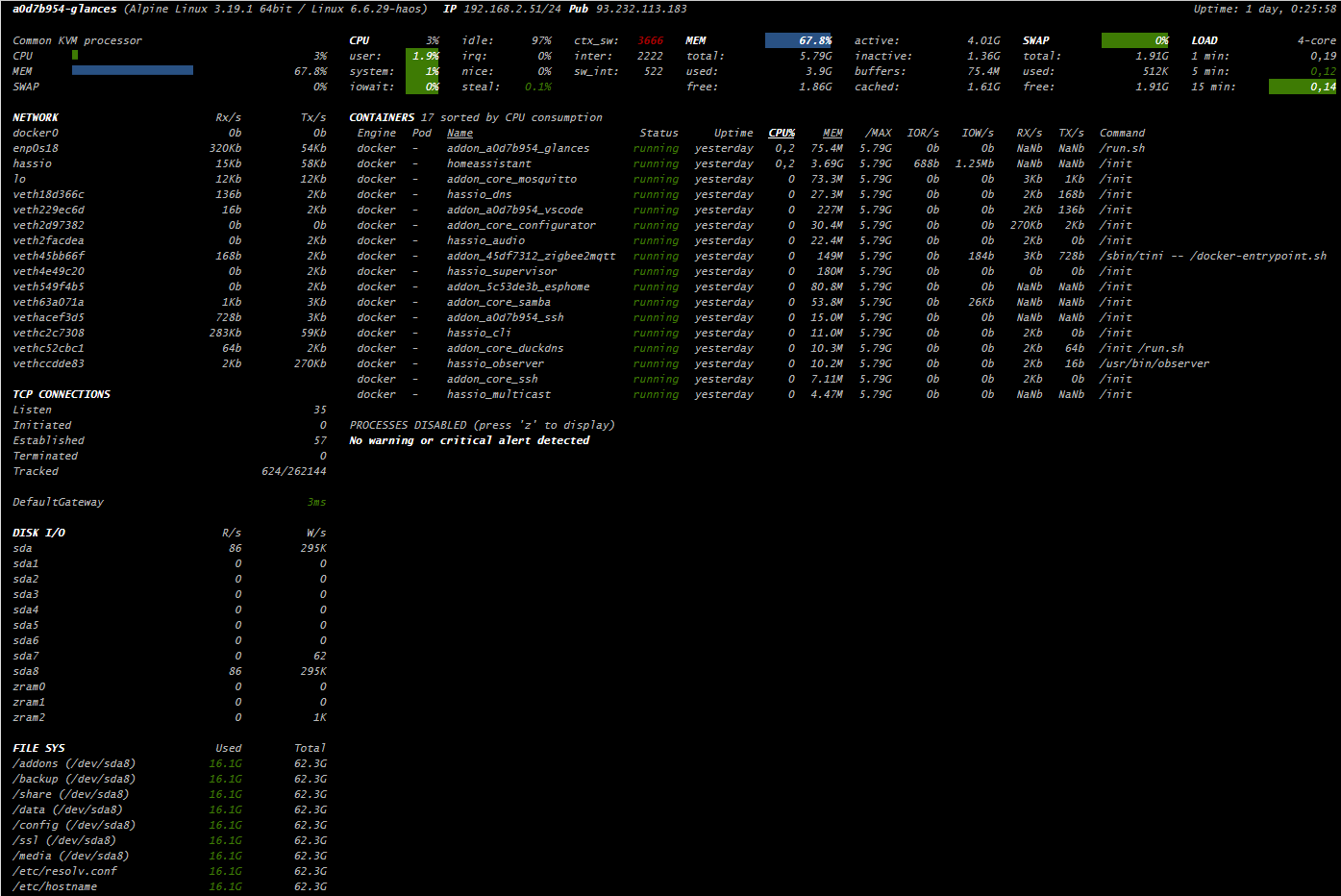Select container addon_a0d7b954_ssh

(x=505, y=317)
